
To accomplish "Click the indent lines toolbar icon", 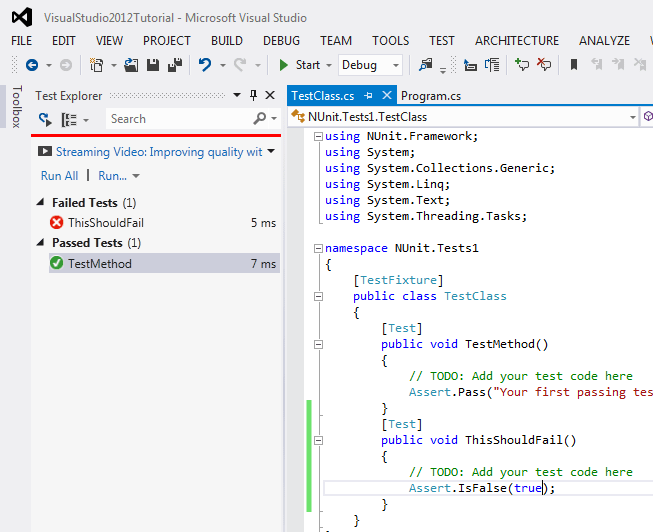I will (492, 65).
